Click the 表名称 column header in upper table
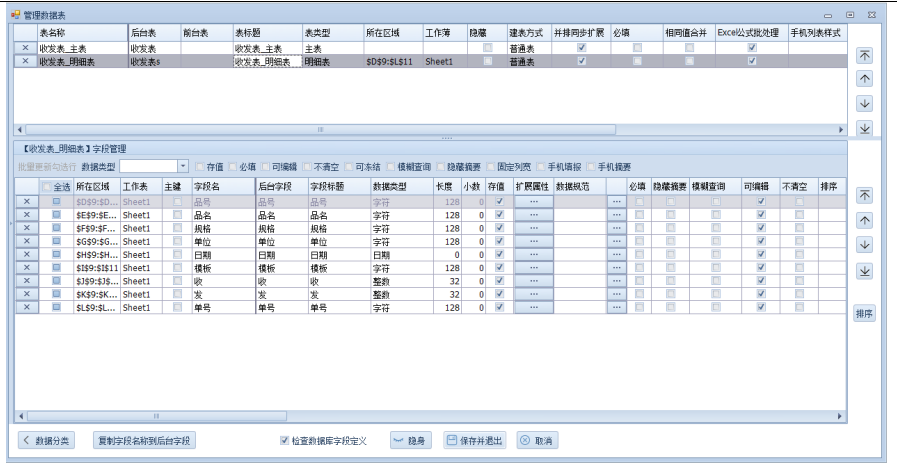 80,33
